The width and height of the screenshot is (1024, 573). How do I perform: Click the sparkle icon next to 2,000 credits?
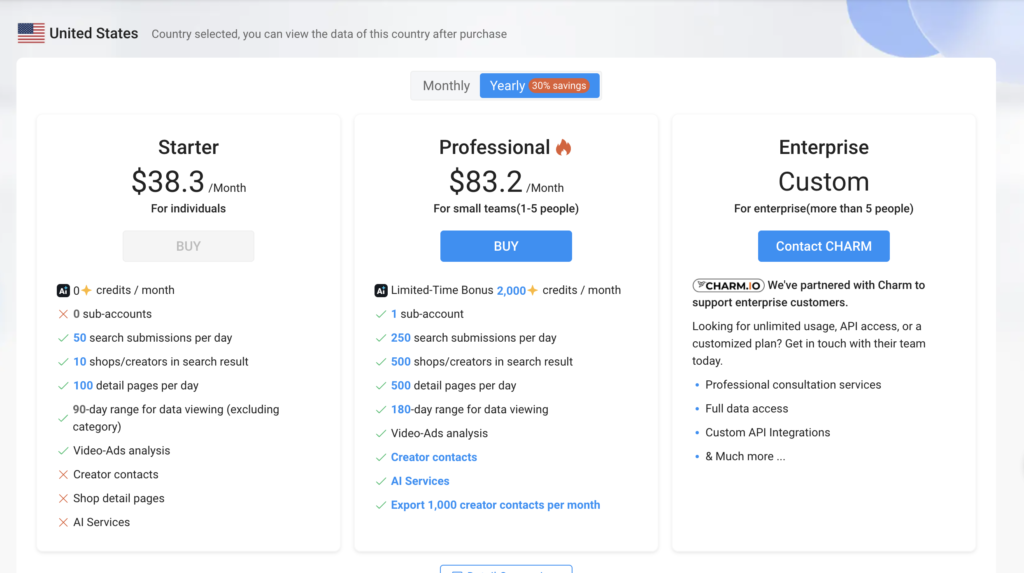click(533, 290)
